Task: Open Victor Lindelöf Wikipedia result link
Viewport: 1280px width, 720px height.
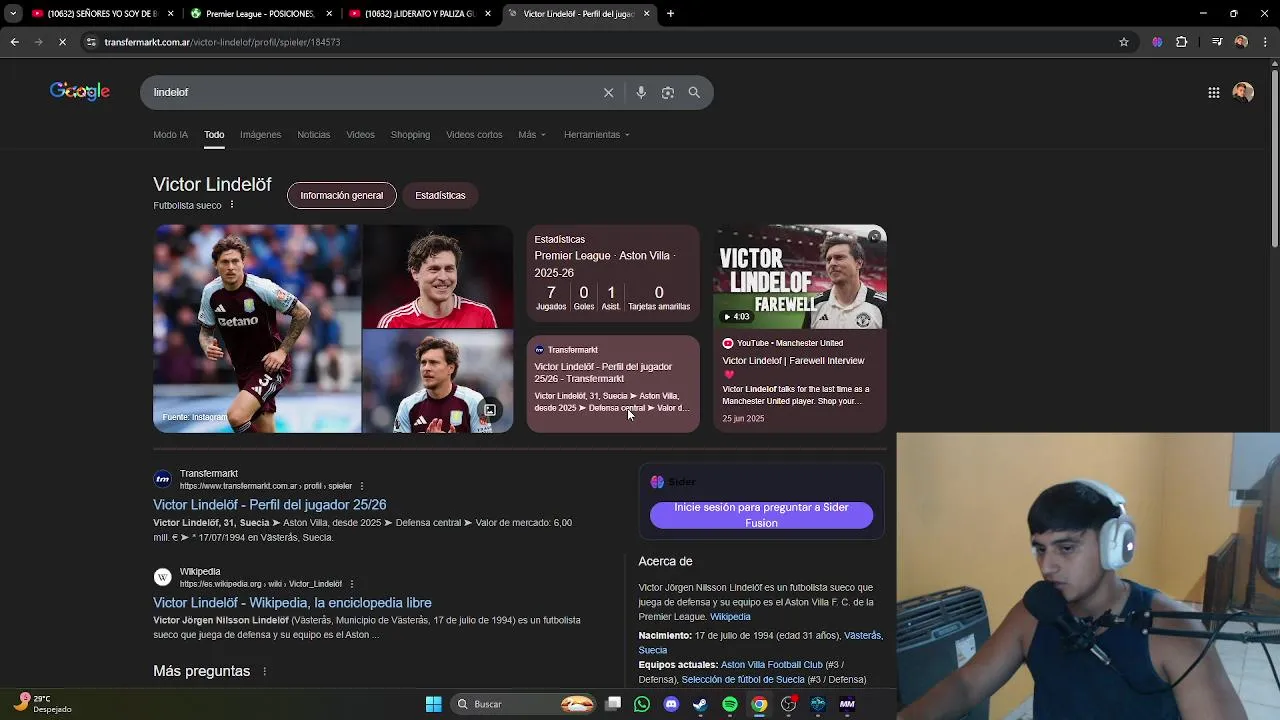Action: coord(292,603)
